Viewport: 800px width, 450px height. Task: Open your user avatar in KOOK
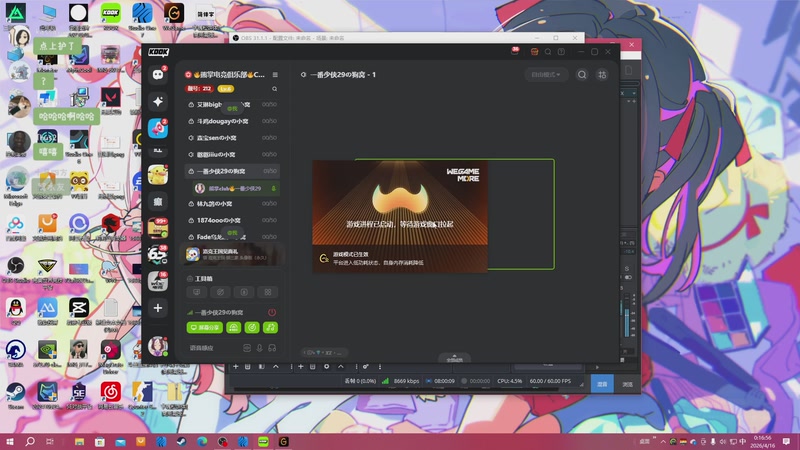tap(158, 346)
